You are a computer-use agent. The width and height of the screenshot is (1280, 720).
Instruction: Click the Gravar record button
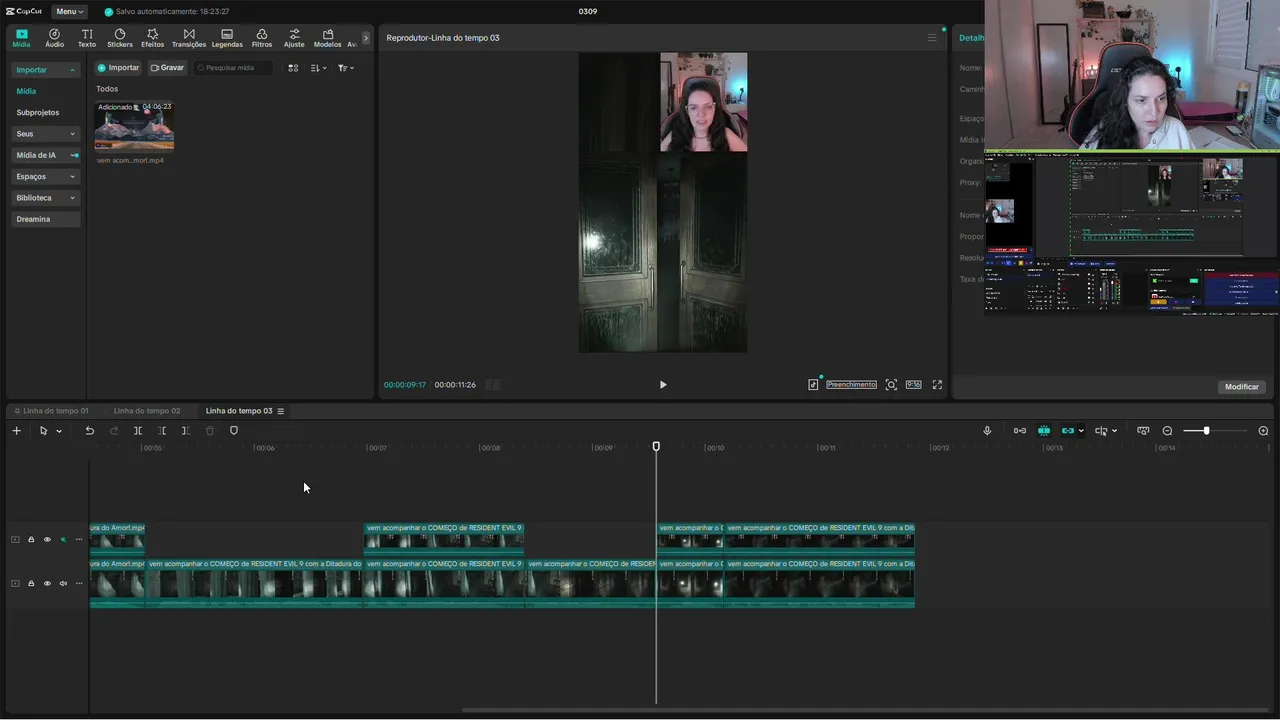click(167, 68)
